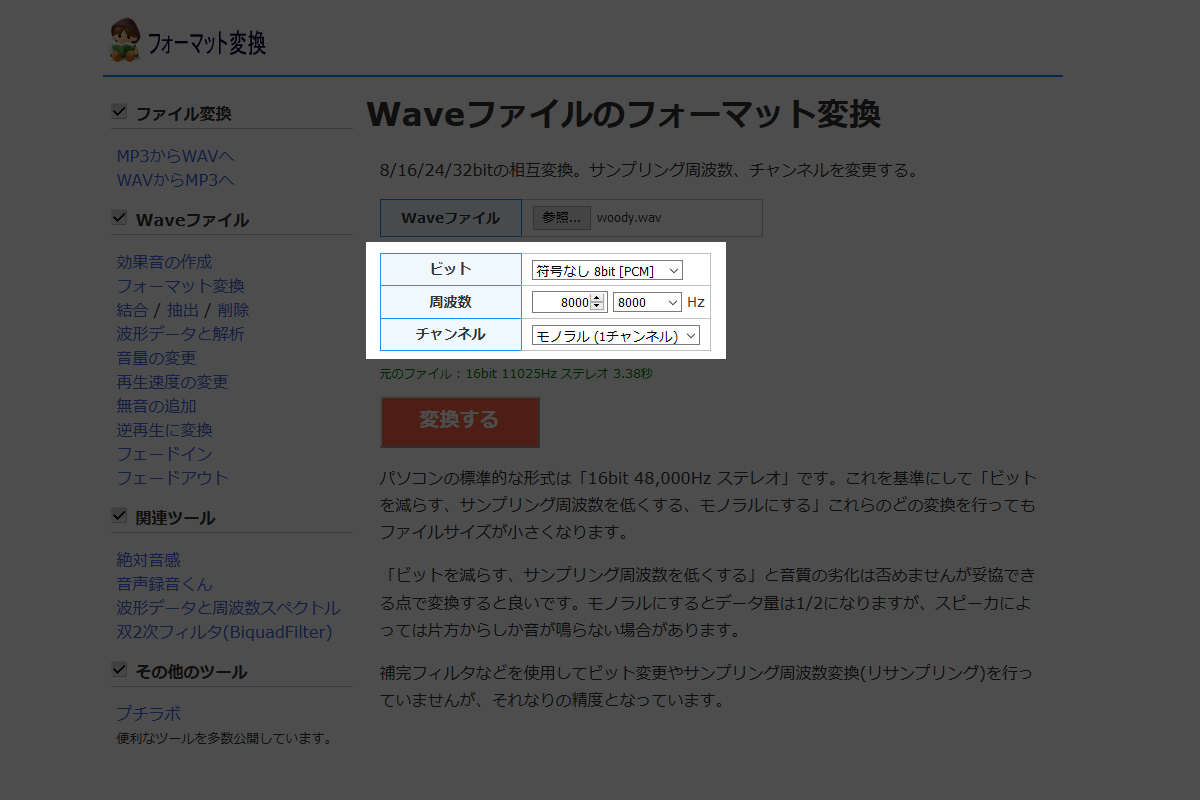Image resolution: width=1200 pixels, height=800 pixels.
Task: Open the 8000 Hz frequency preset dropdown
Action: (x=648, y=302)
